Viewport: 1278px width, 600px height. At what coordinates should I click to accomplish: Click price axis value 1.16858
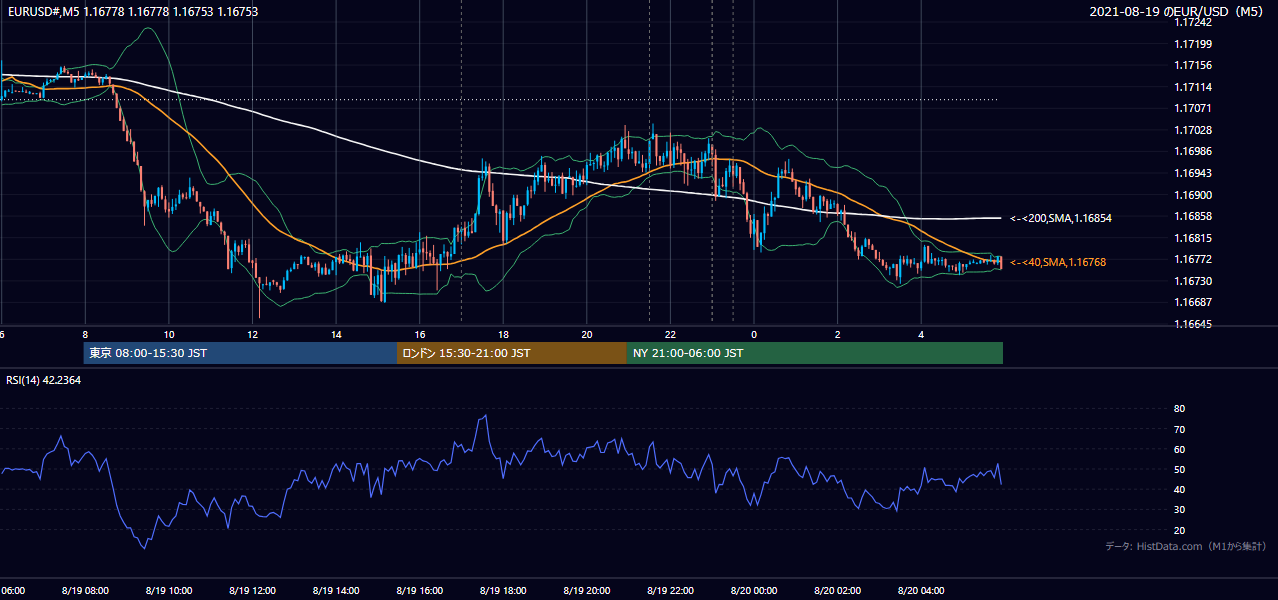1192,216
